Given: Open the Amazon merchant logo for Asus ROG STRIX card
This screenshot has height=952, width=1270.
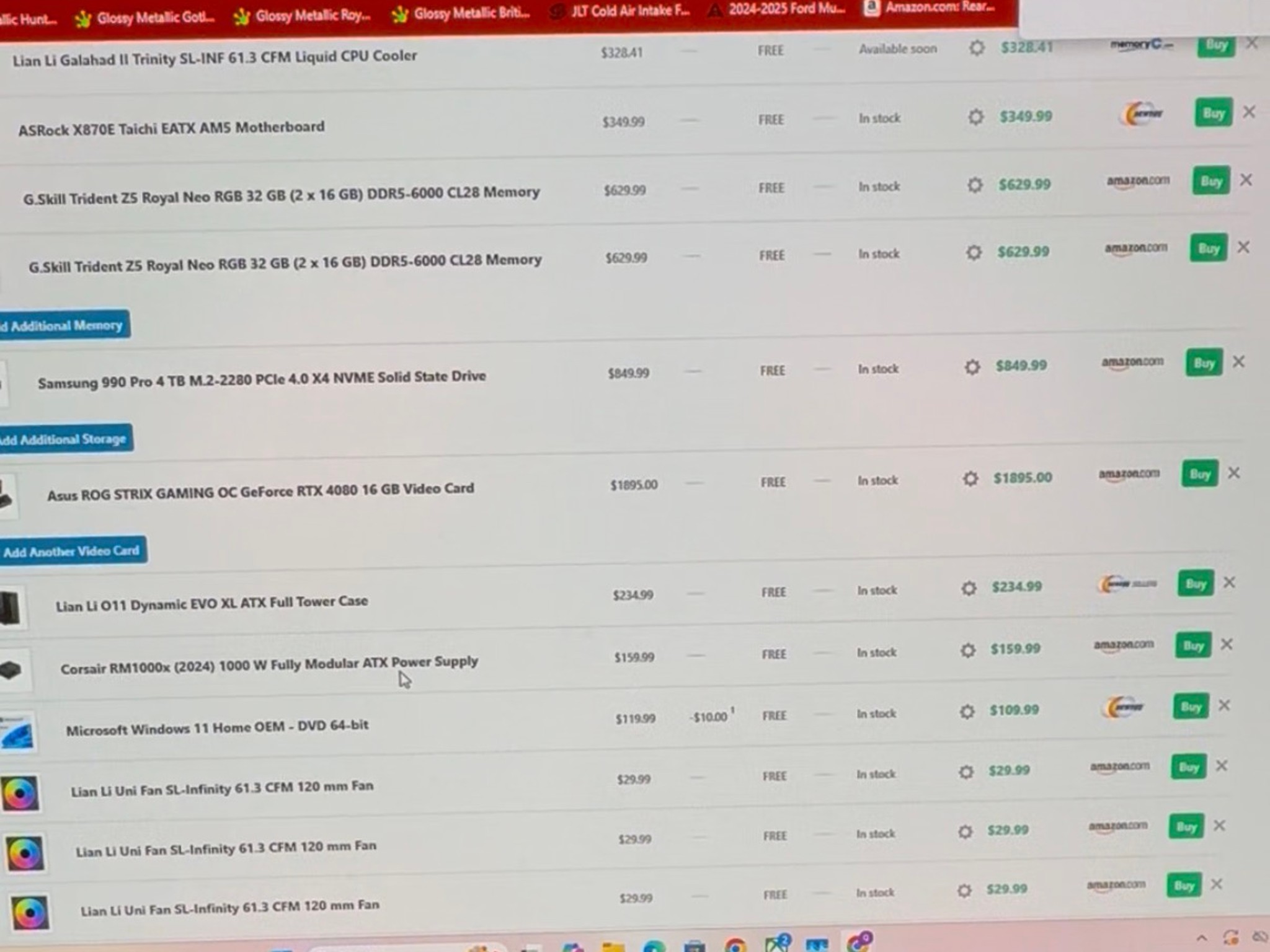Looking at the screenshot, I should pos(1129,475).
